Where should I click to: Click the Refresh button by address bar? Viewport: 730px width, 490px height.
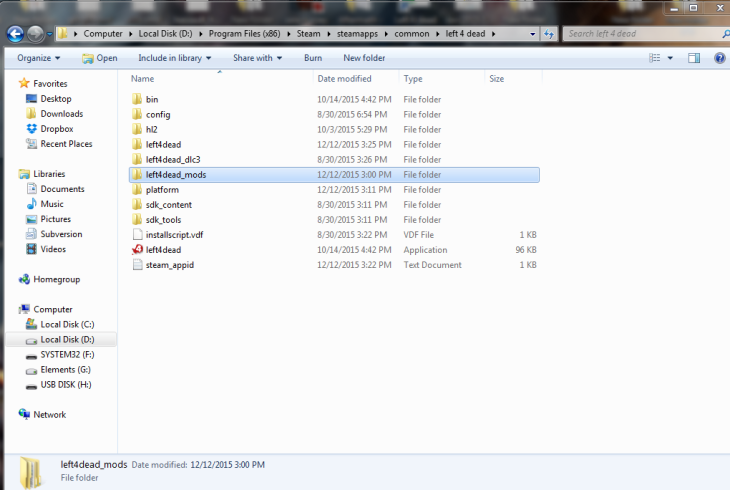pos(549,34)
